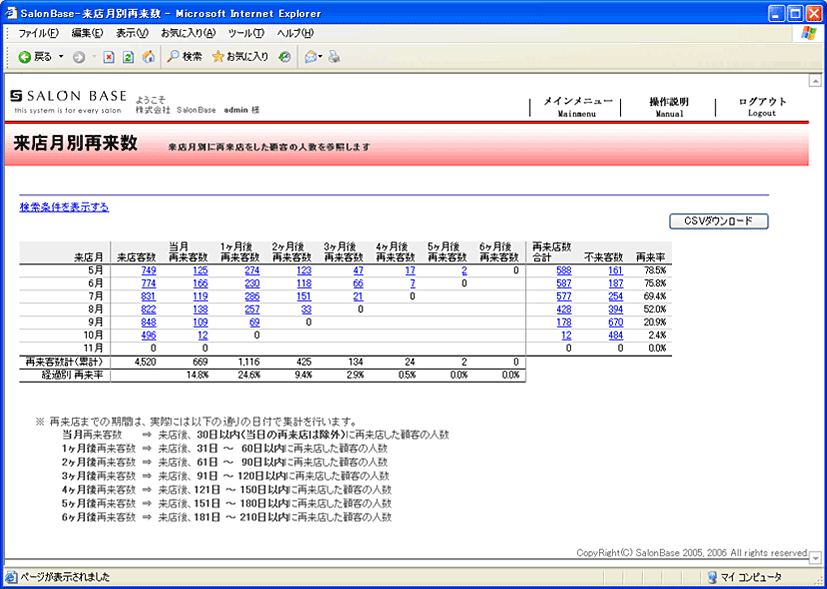Go to the Home page icon

pyautogui.click(x=149, y=57)
